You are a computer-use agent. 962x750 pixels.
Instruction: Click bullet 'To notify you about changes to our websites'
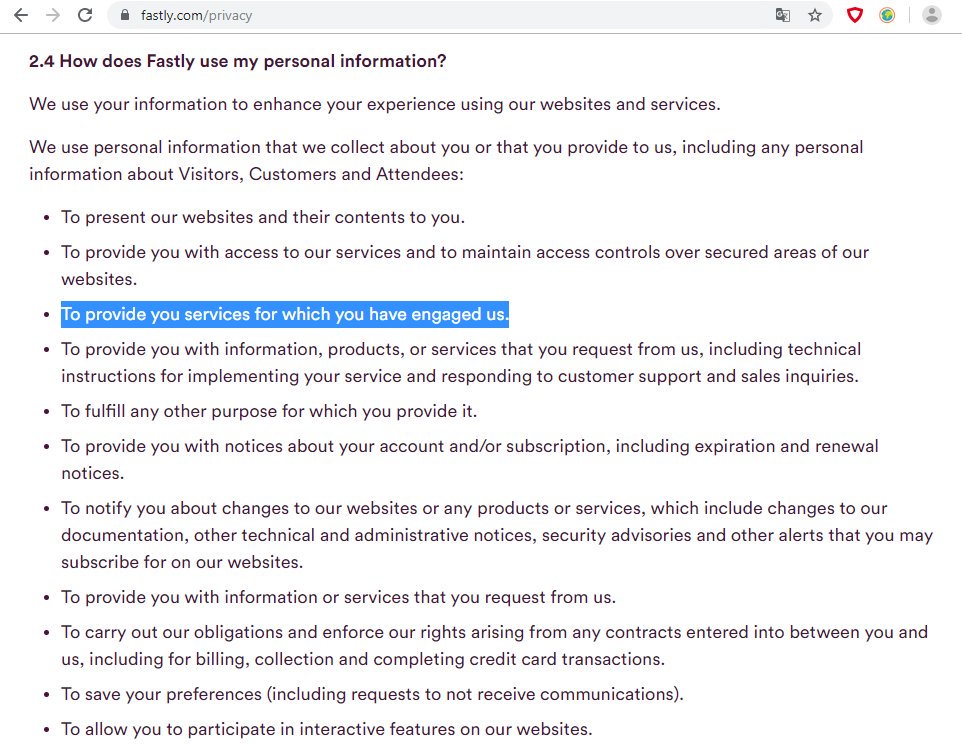[x=497, y=535]
